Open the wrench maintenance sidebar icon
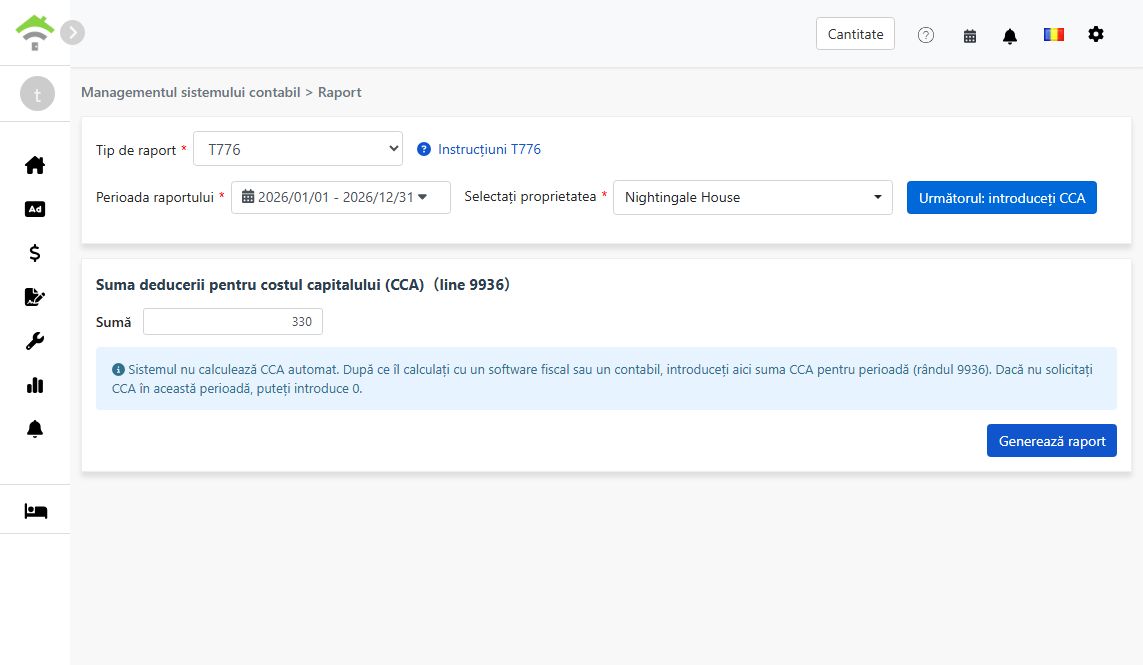The width and height of the screenshot is (1143, 665). click(x=35, y=341)
